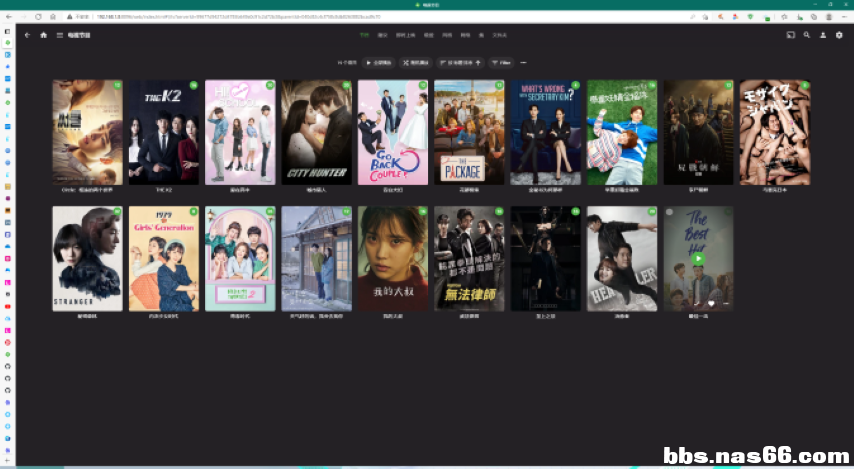Toggle played checkmark on The Best Hit card
The image size is (854, 469).
coord(697,303)
